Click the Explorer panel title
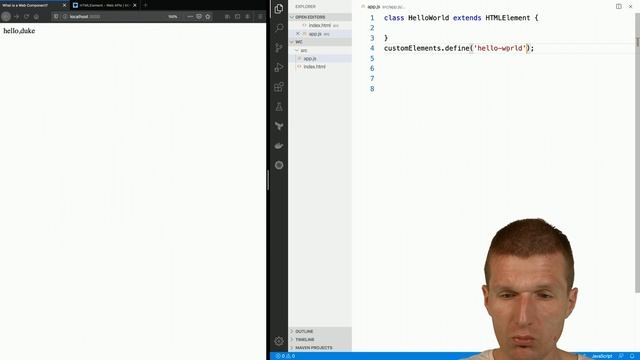 pos(305,7)
